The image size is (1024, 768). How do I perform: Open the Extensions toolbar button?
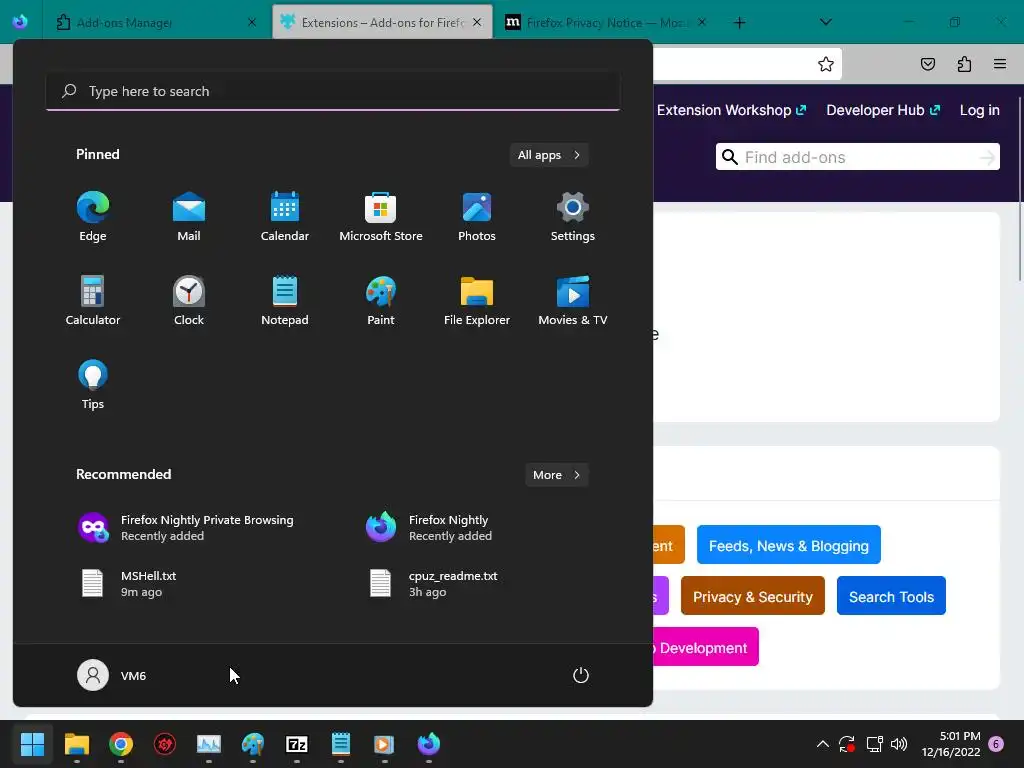964,64
